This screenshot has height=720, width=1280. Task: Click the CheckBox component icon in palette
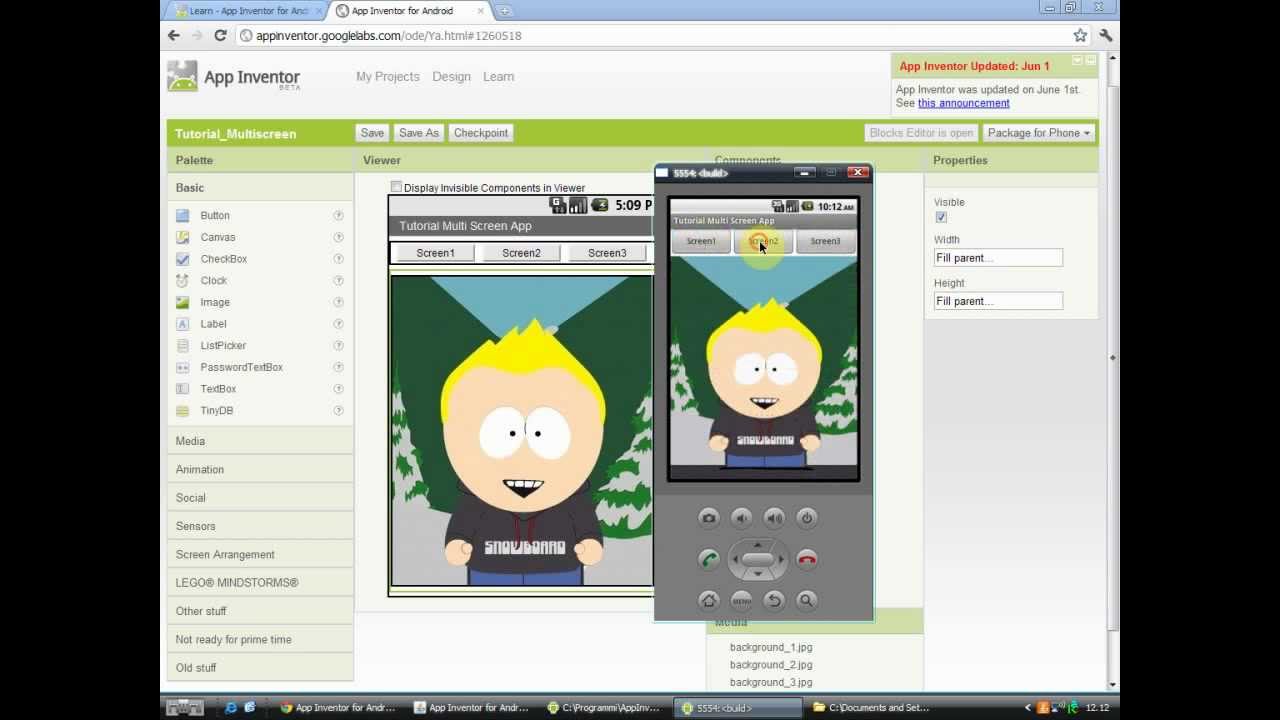click(x=182, y=259)
